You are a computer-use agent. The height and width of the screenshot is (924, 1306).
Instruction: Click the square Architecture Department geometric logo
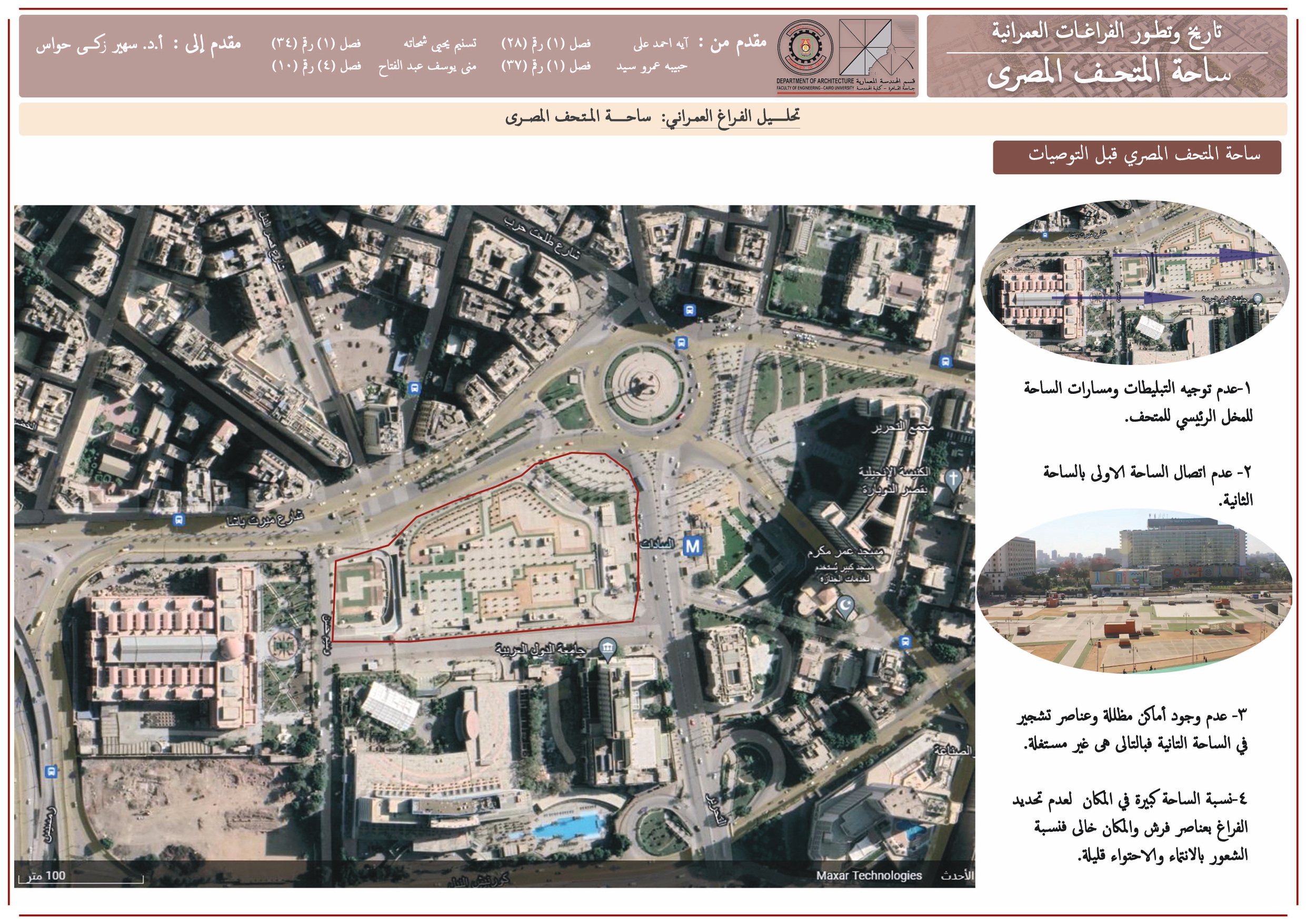click(876, 47)
